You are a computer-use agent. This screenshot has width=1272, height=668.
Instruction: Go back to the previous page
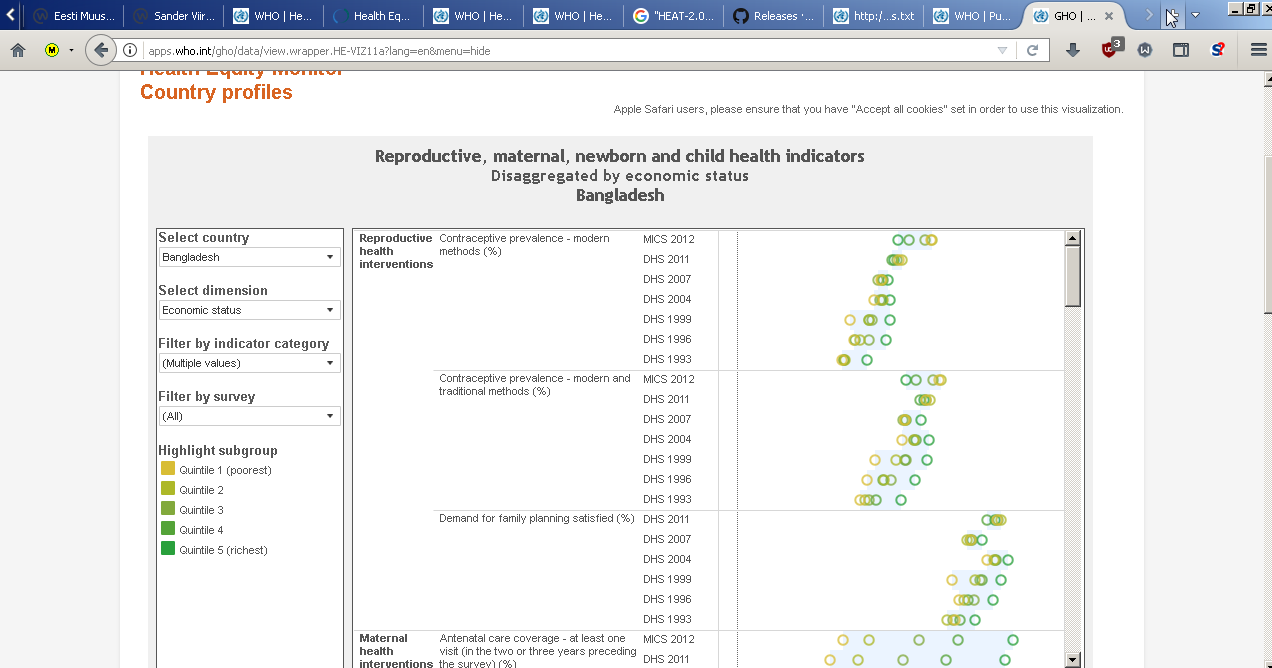100,50
